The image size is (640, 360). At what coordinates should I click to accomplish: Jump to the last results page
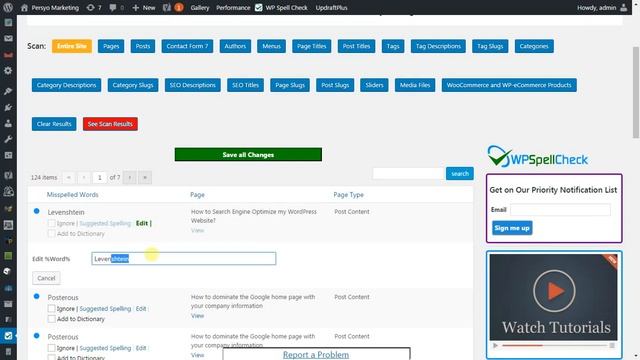(145, 177)
